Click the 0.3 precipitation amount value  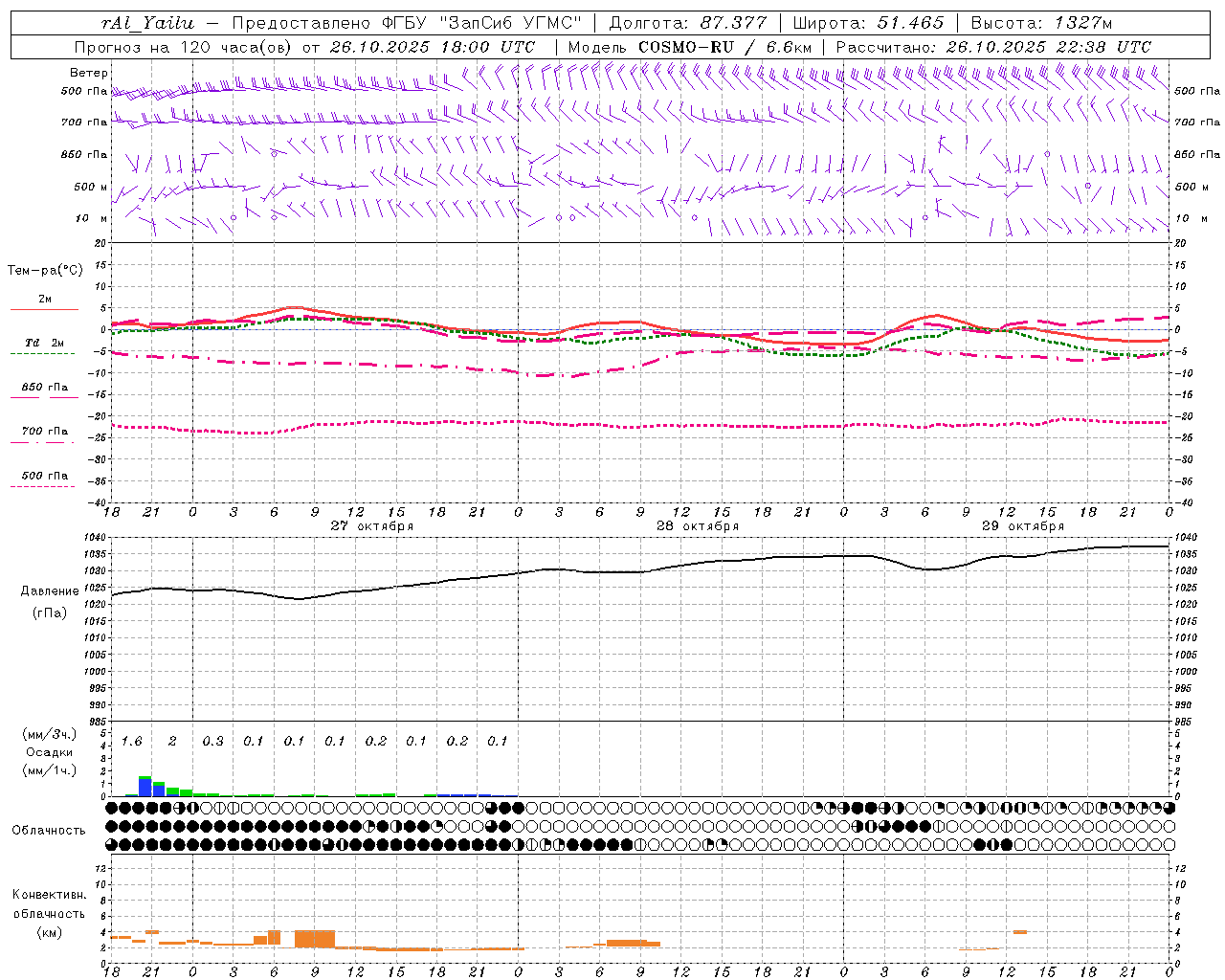coord(212,742)
